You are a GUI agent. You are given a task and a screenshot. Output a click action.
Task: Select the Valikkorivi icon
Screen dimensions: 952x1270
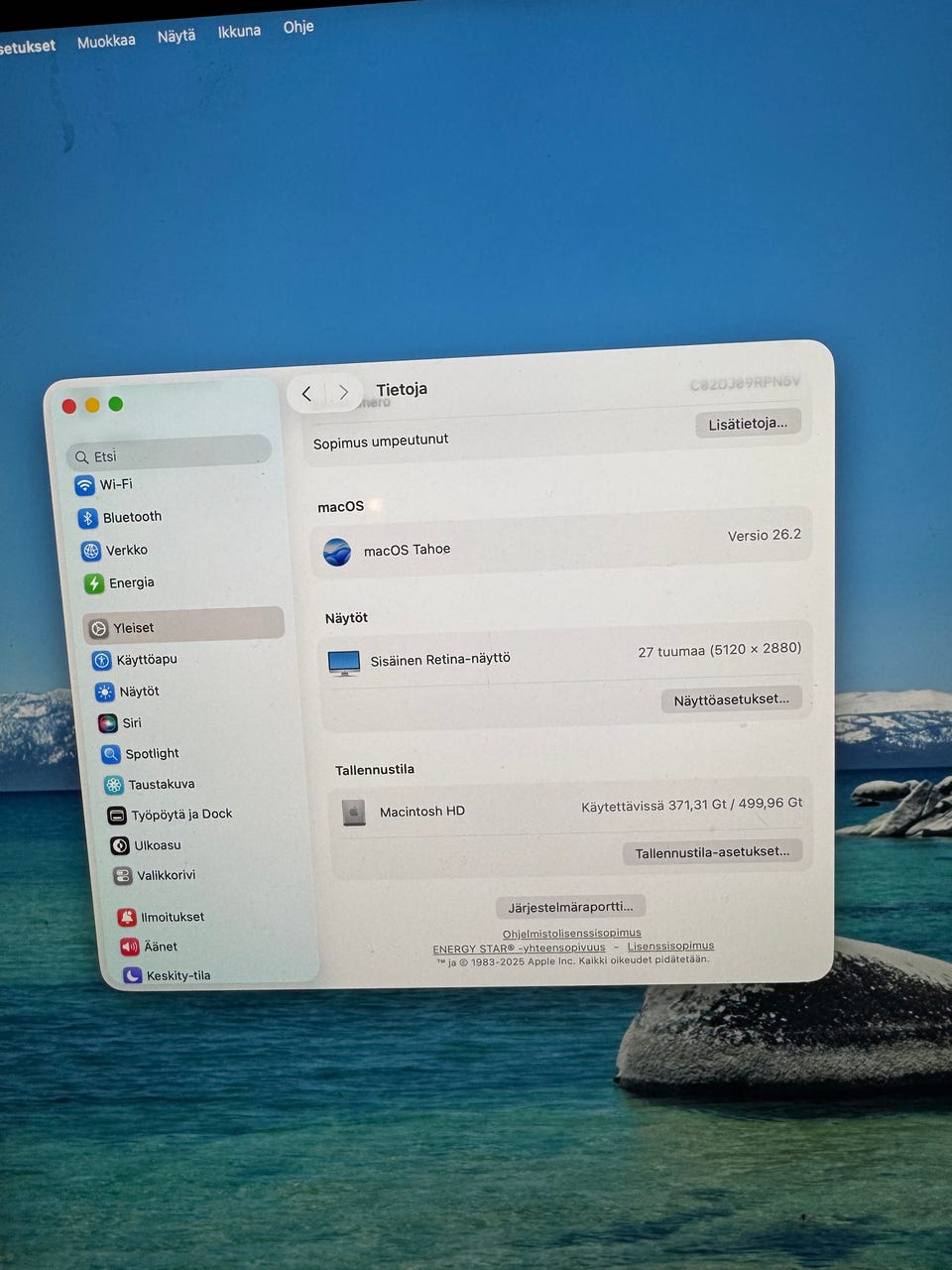pos(122,876)
